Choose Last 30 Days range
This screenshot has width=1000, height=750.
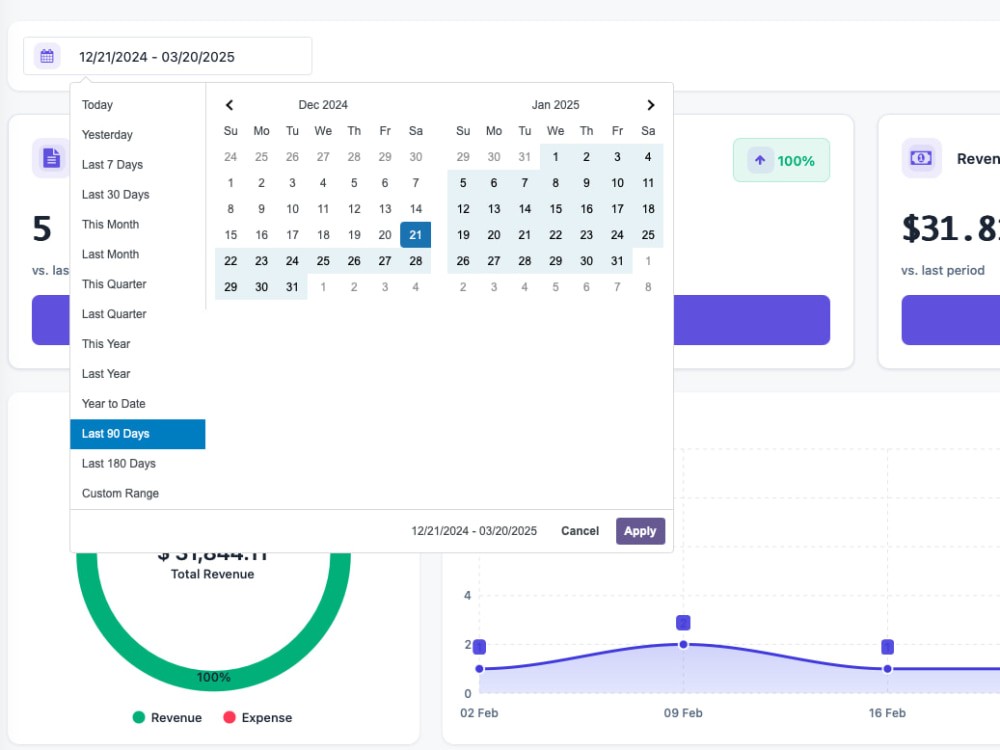pyautogui.click(x=138, y=195)
